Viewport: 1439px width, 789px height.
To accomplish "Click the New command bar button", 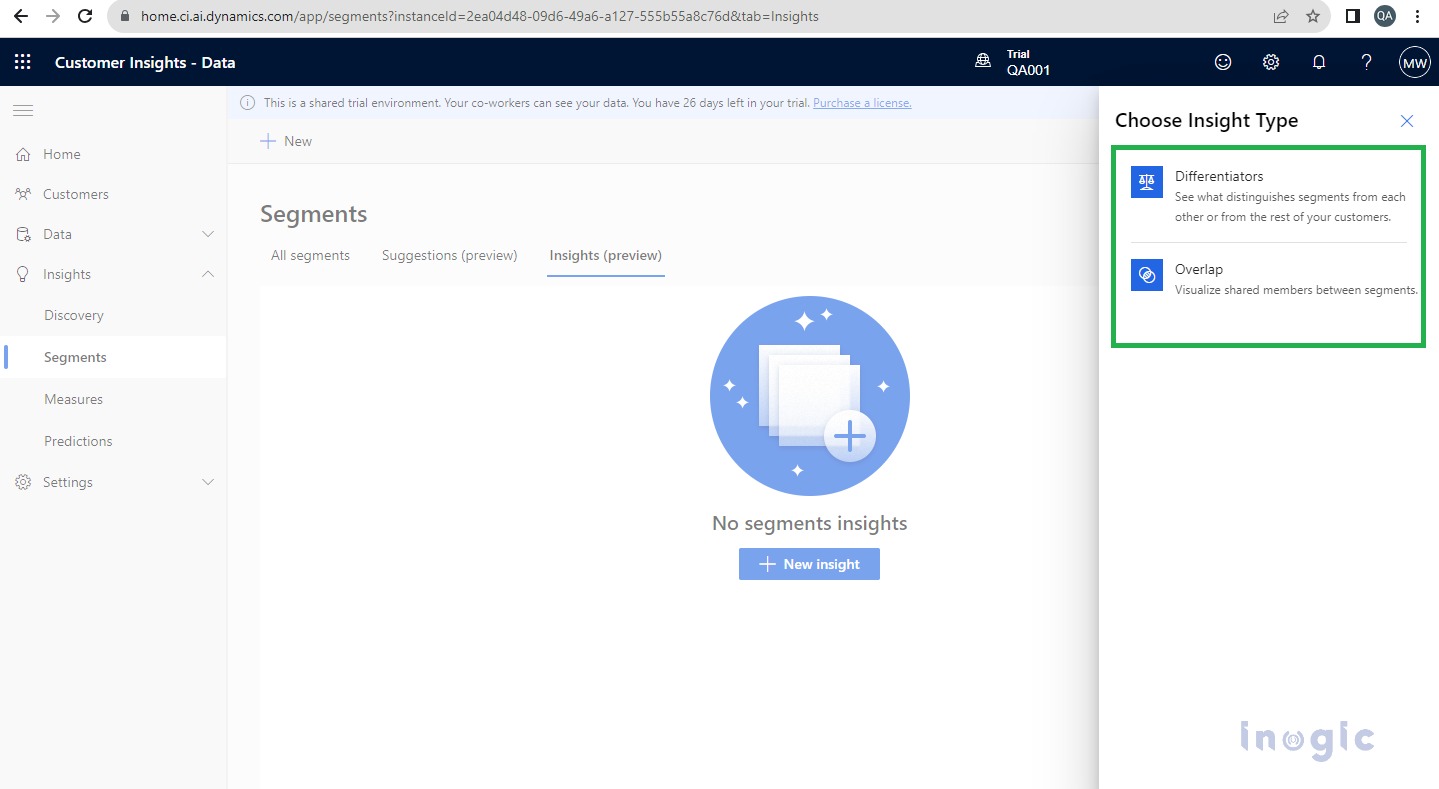I will (x=286, y=141).
